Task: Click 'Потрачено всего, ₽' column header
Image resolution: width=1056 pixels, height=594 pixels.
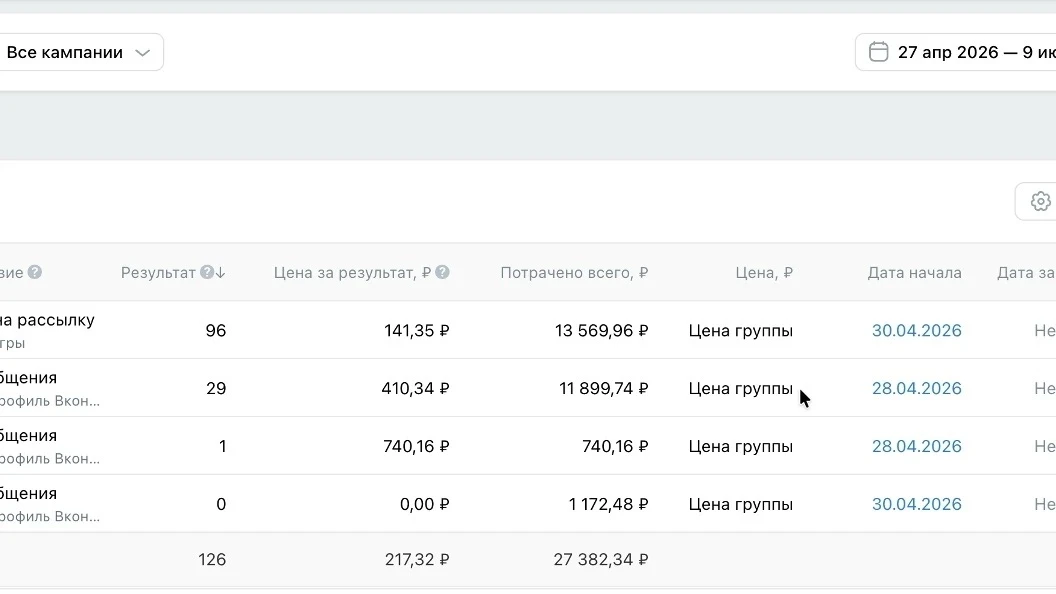Action: 574,273
